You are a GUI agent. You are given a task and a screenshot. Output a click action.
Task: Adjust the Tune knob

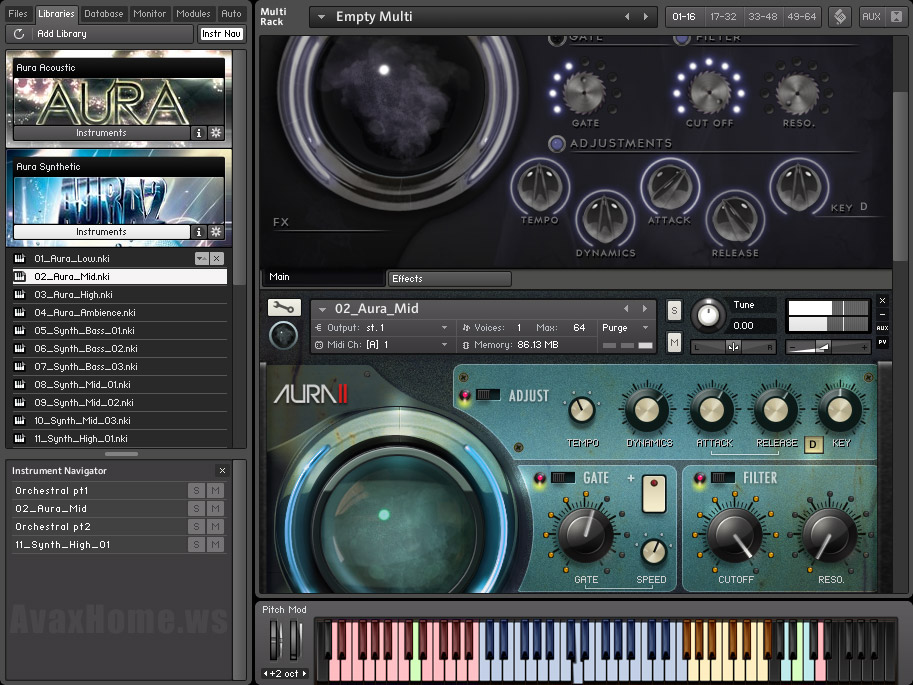point(708,315)
